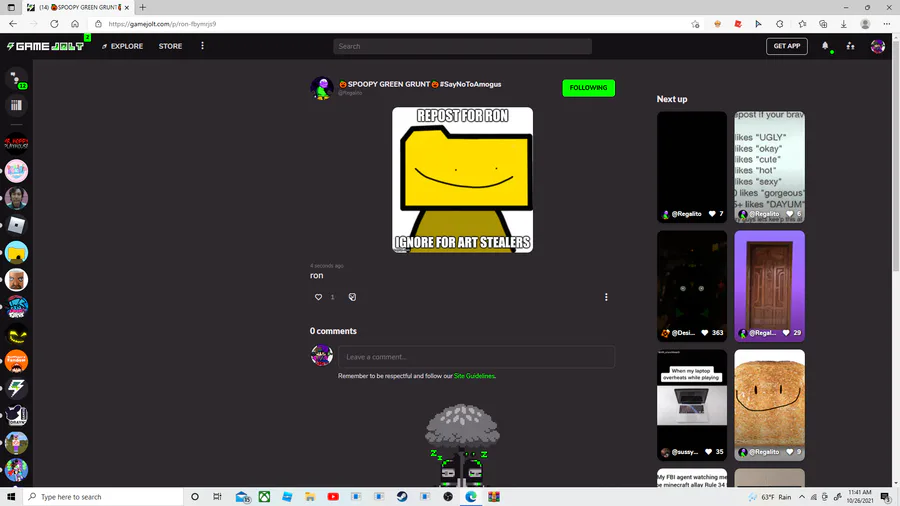Open the FBI agent minecraft post
The image size is (900, 506).
click(692, 478)
